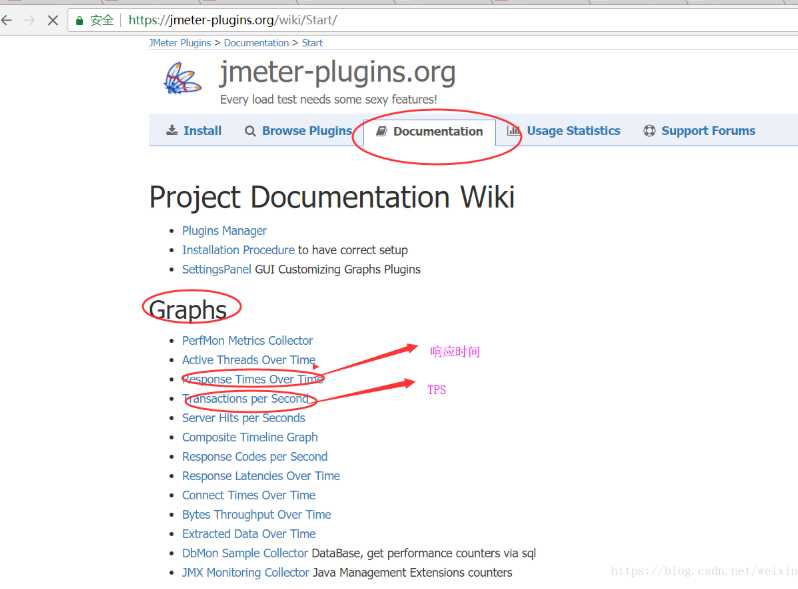Click the browser back arrow

[6, 20]
